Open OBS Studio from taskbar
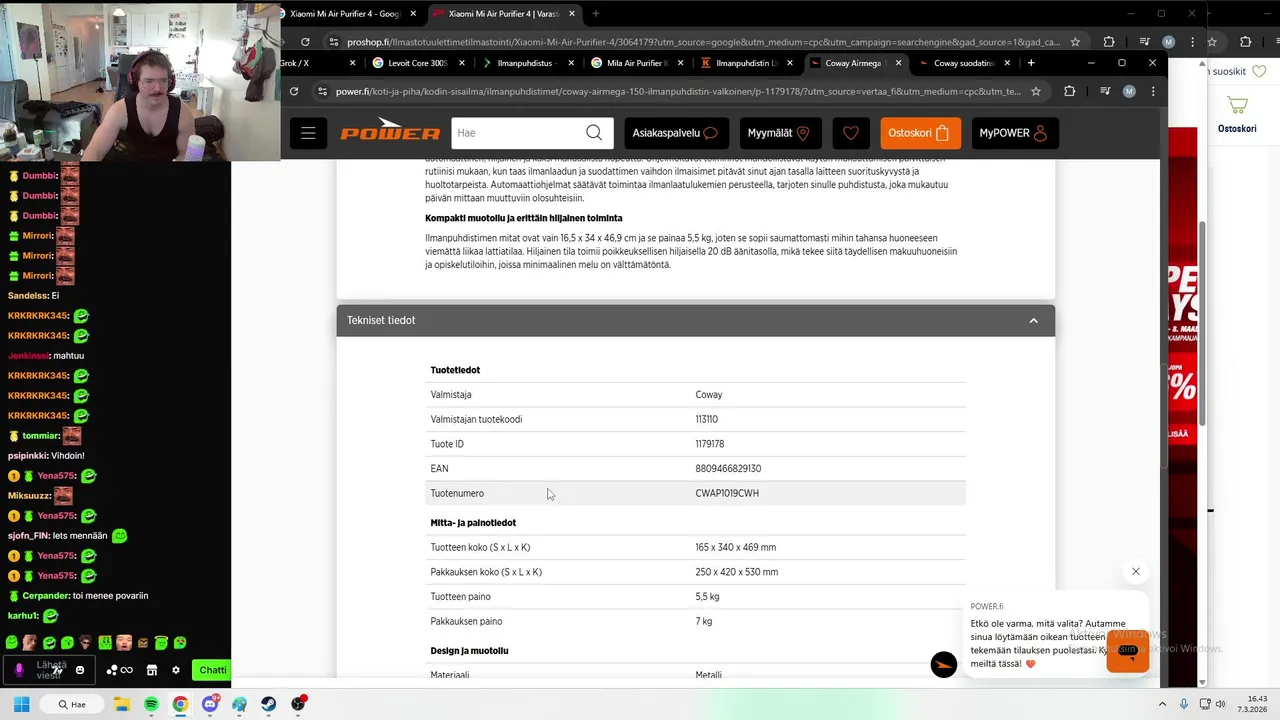The width and height of the screenshot is (1280, 720). tap(298, 704)
